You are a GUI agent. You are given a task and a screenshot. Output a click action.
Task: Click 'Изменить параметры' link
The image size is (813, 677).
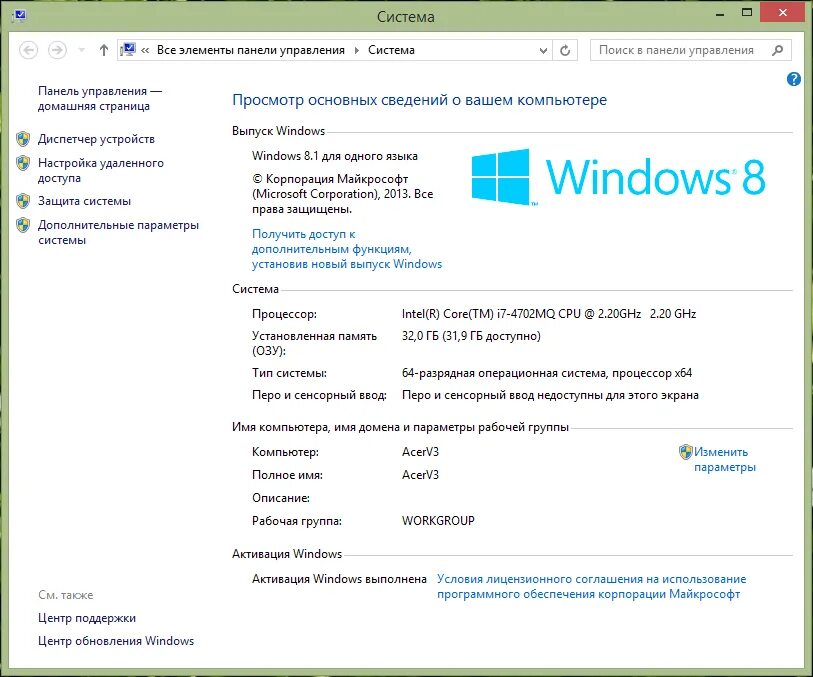point(724,459)
